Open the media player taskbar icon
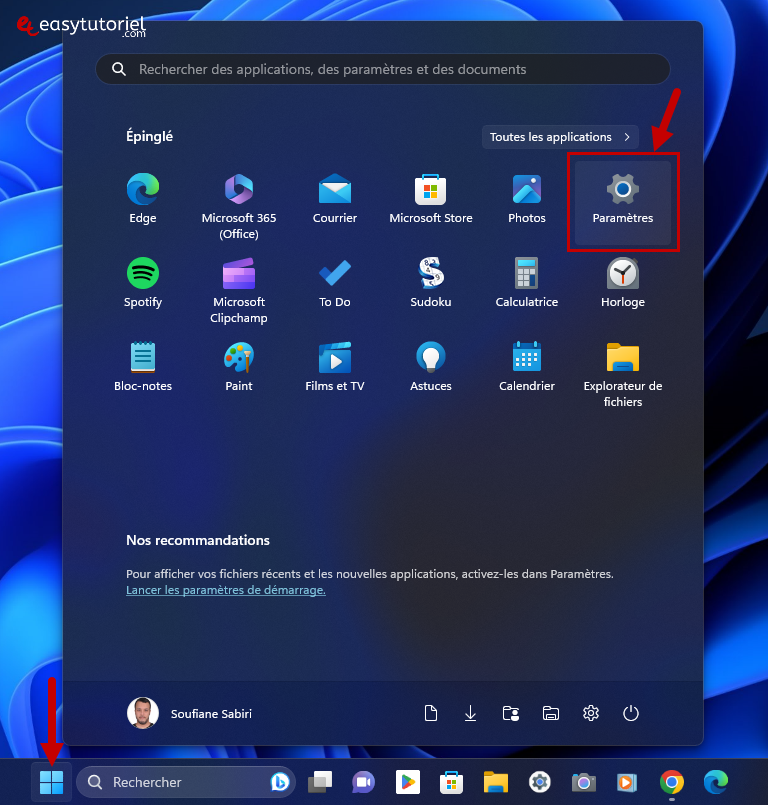The width and height of the screenshot is (768, 805). [627, 782]
